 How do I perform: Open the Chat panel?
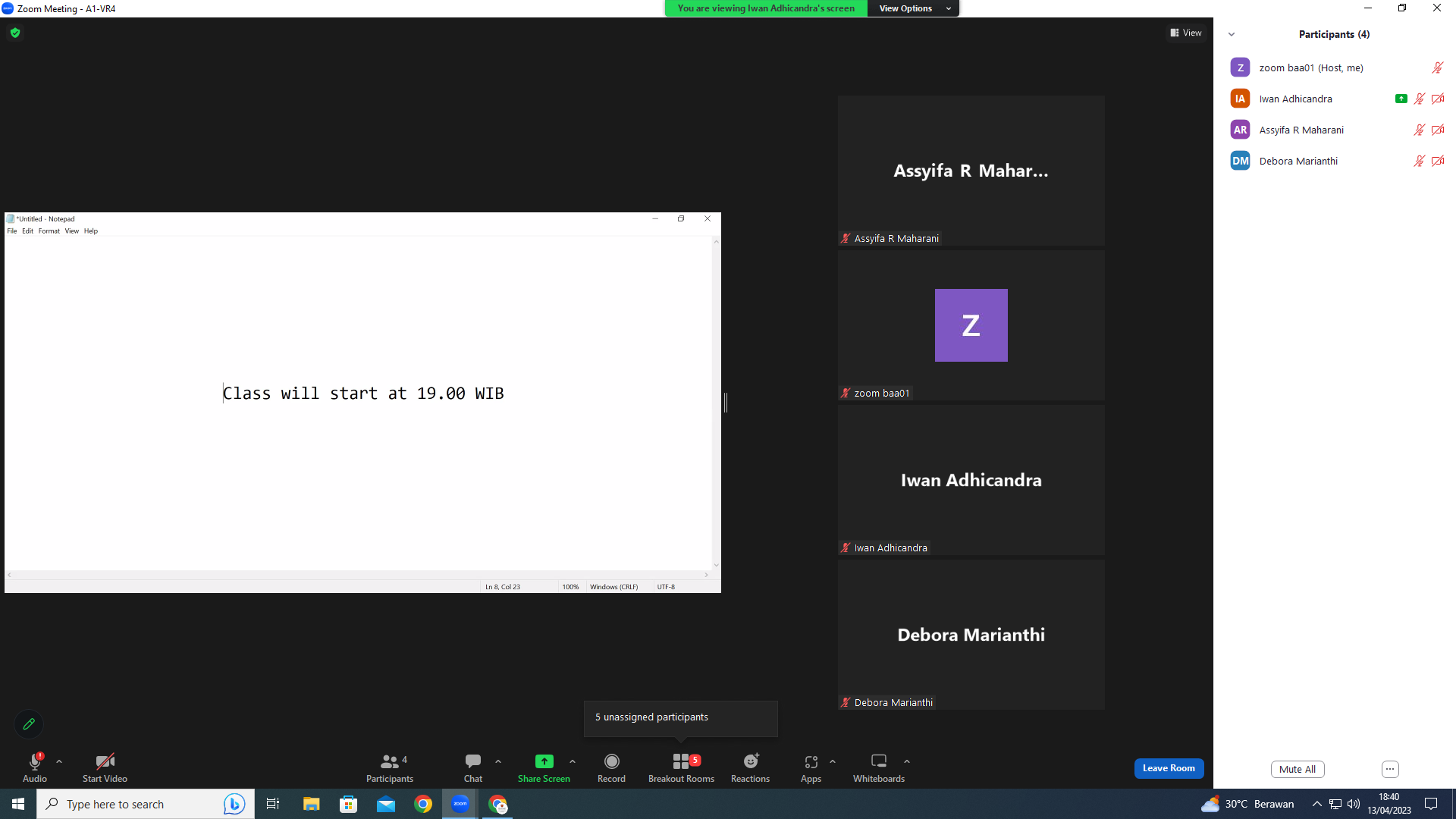pos(473,767)
